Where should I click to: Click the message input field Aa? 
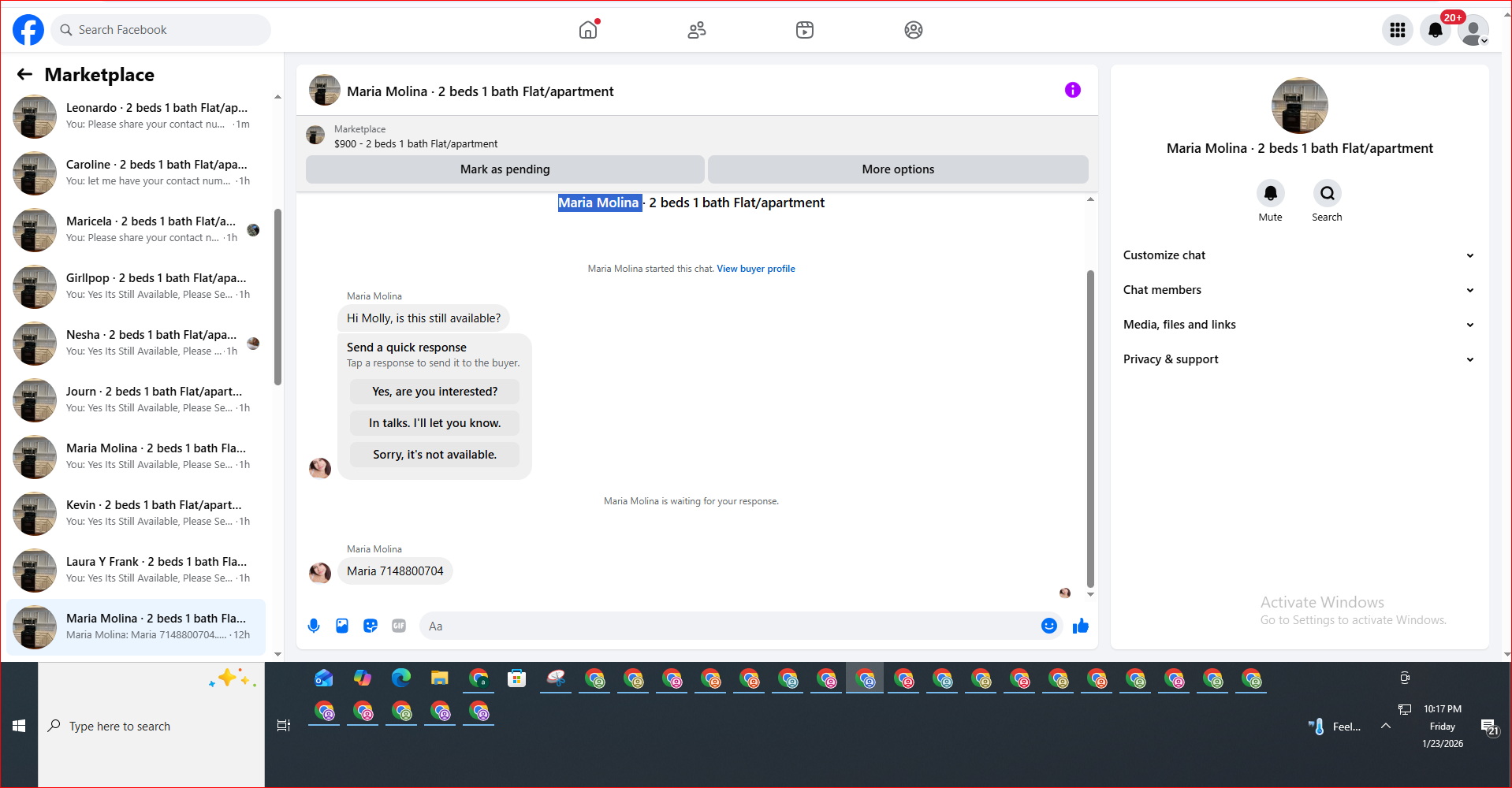pos(729,626)
